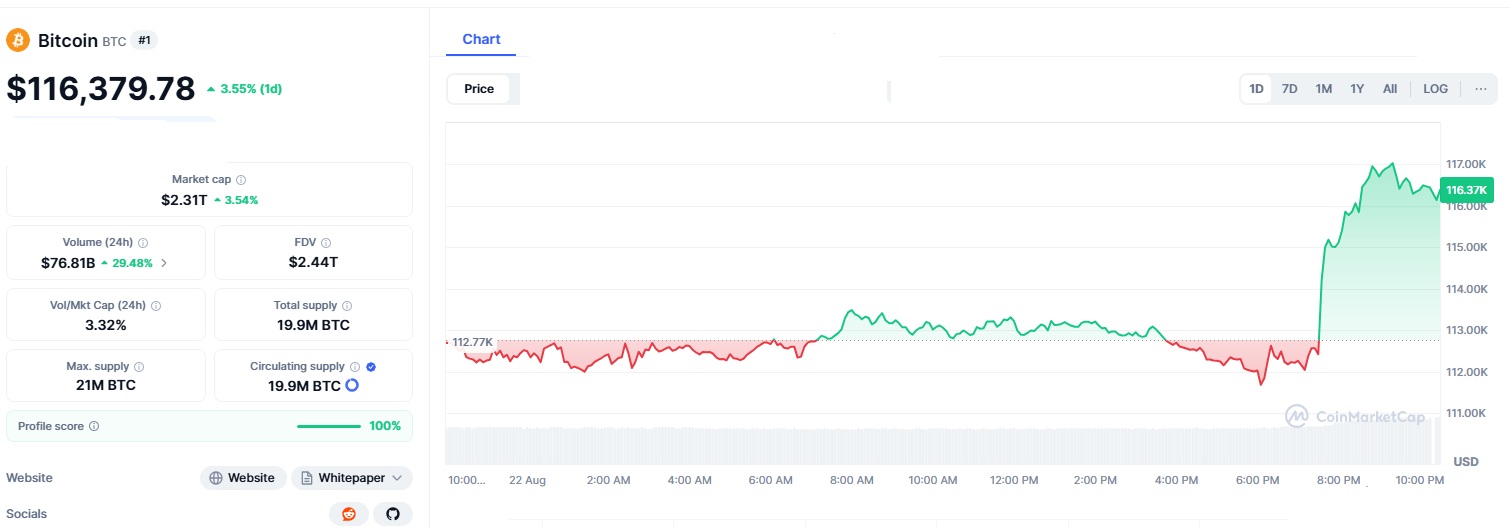The height and width of the screenshot is (529, 1510).
Task: Click the $2.31T market cap value
Action: pos(184,200)
